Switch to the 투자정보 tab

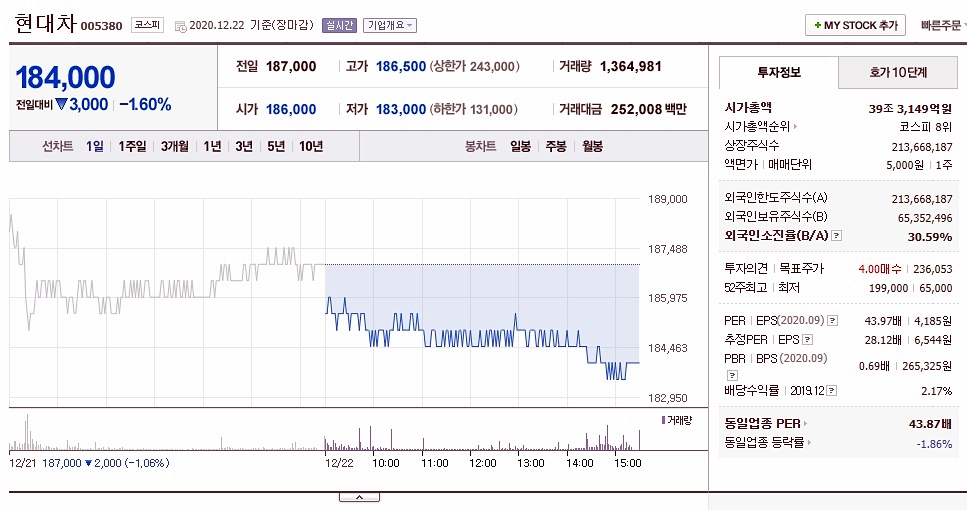click(x=779, y=73)
